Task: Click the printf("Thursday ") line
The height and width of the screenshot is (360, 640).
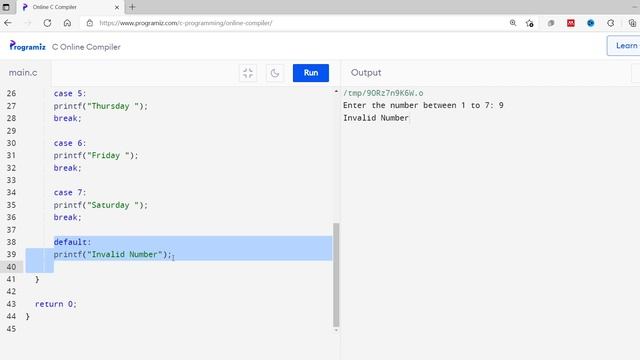Action: [x=100, y=106]
